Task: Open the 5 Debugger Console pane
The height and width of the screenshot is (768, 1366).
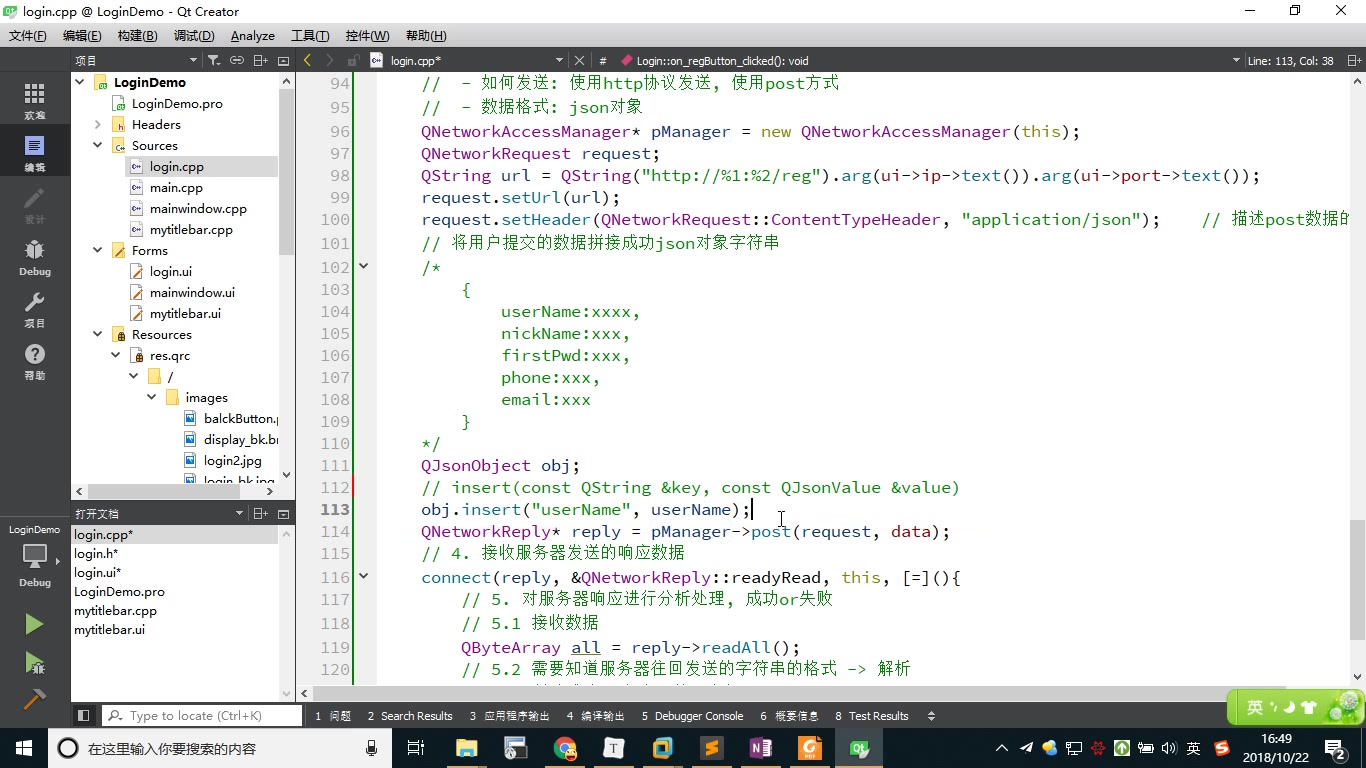Action: point(693,715)
